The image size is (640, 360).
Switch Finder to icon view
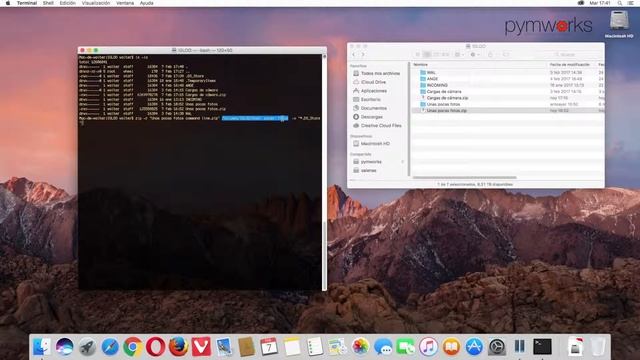tap(418, 54)
